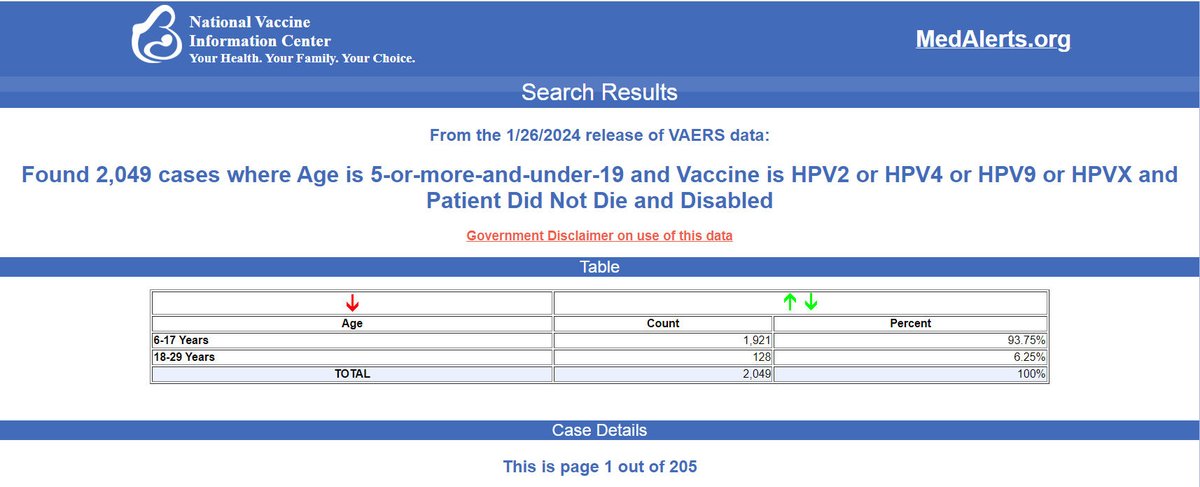Click the National Vaccine Information Center title text
Viewport: 1200px width, 487px height.
[x=261, y=30]
